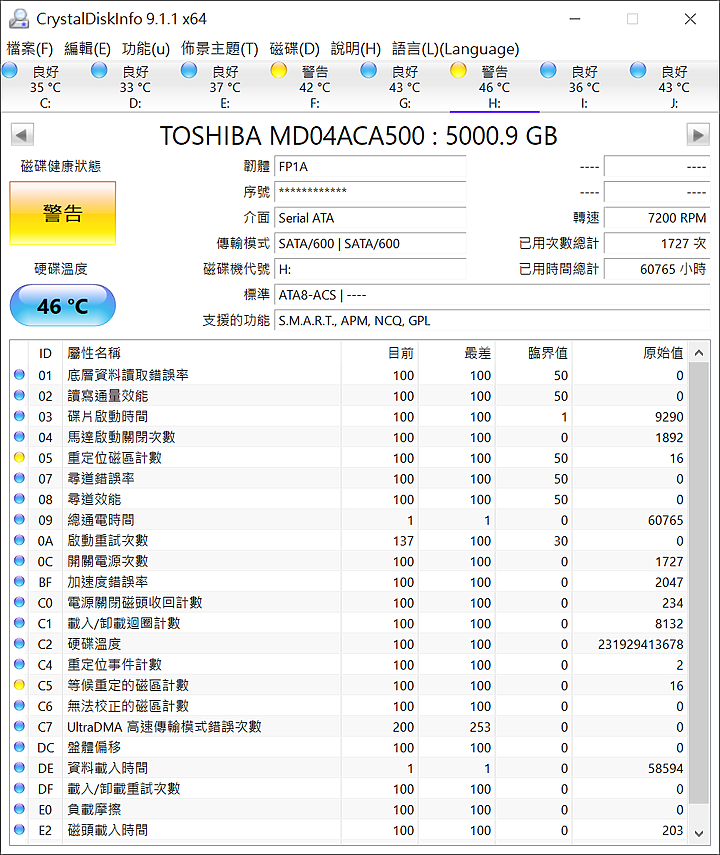Click raw value 231929413678 in temperature row

641,645
